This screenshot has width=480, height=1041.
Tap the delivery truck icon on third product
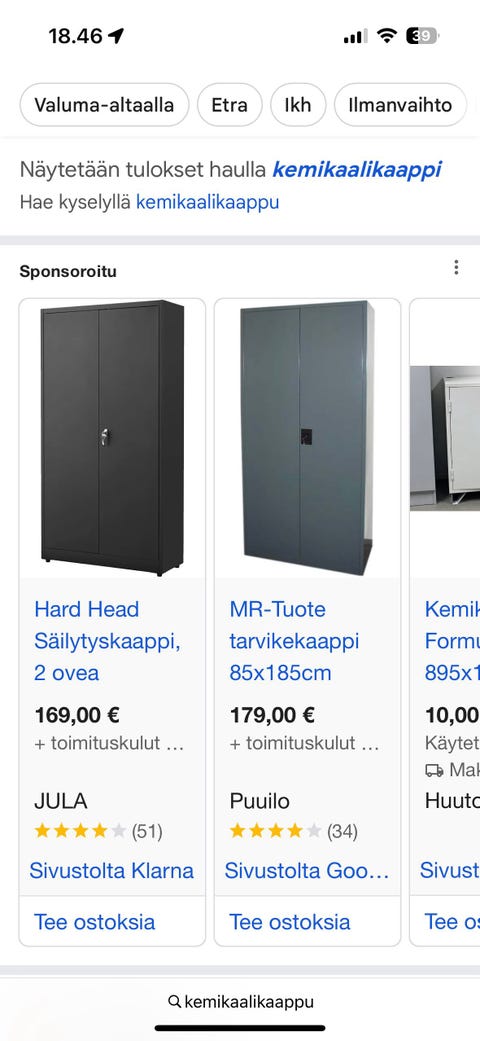(434, 770)
